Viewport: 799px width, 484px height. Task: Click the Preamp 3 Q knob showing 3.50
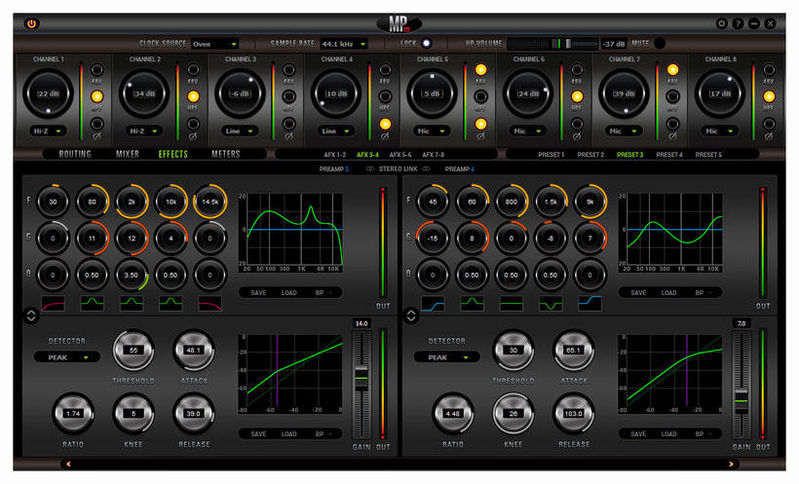(131, 275)
